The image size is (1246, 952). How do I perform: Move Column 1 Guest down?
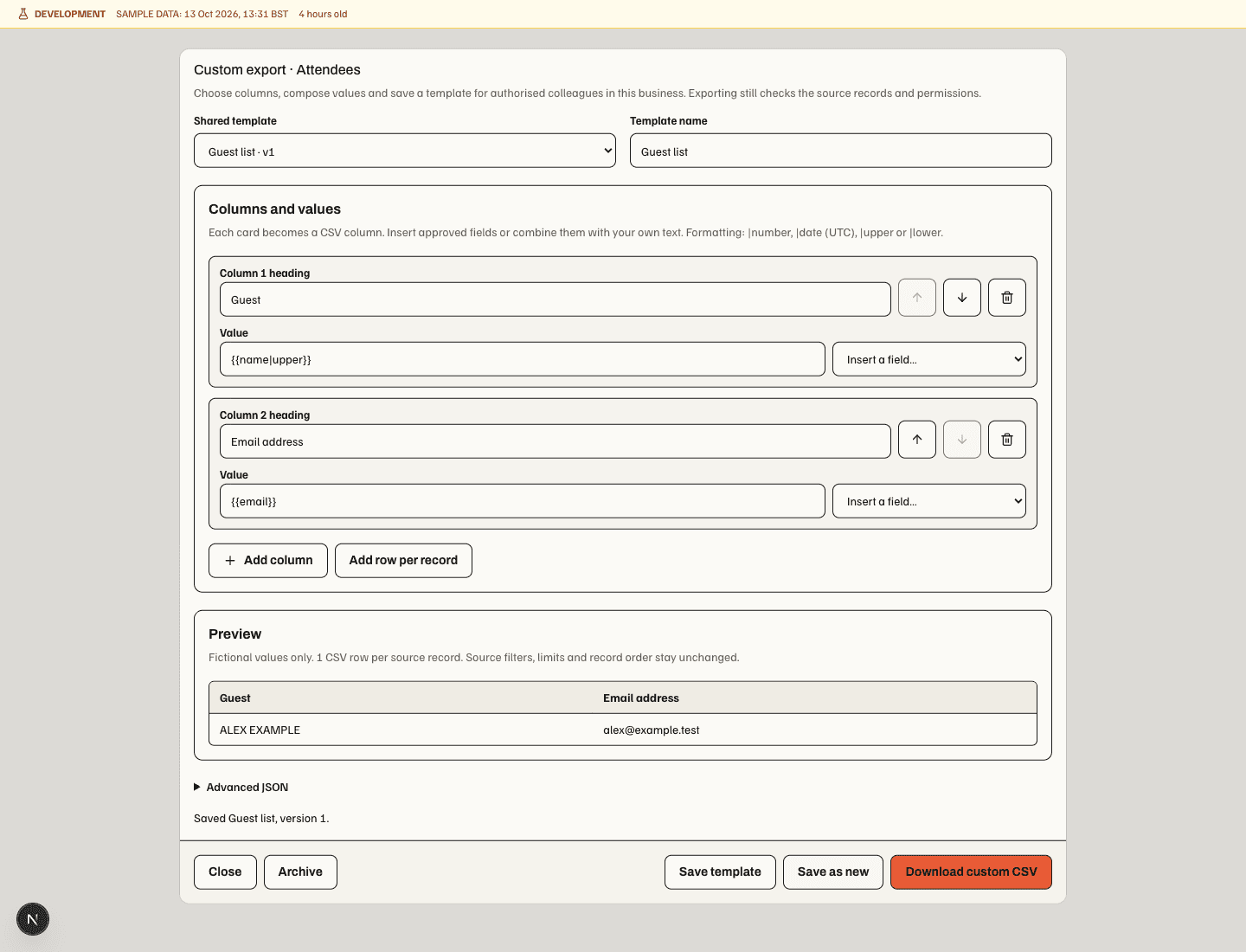pyautogui.click(x=962, y=298)
